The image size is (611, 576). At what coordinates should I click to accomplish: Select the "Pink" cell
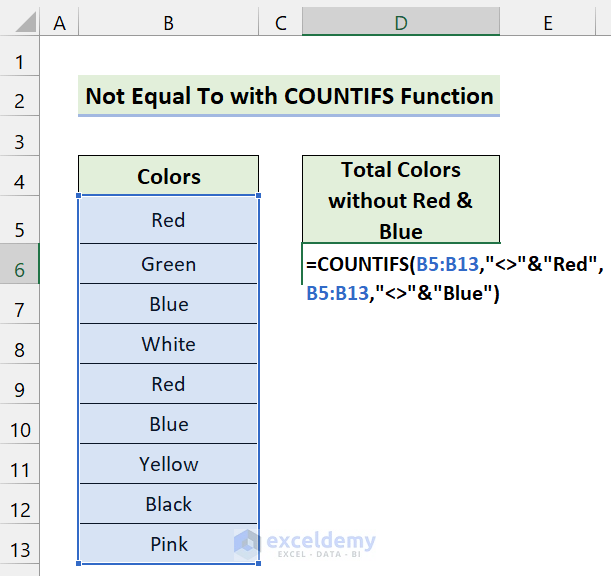click(x=168, y=544)
